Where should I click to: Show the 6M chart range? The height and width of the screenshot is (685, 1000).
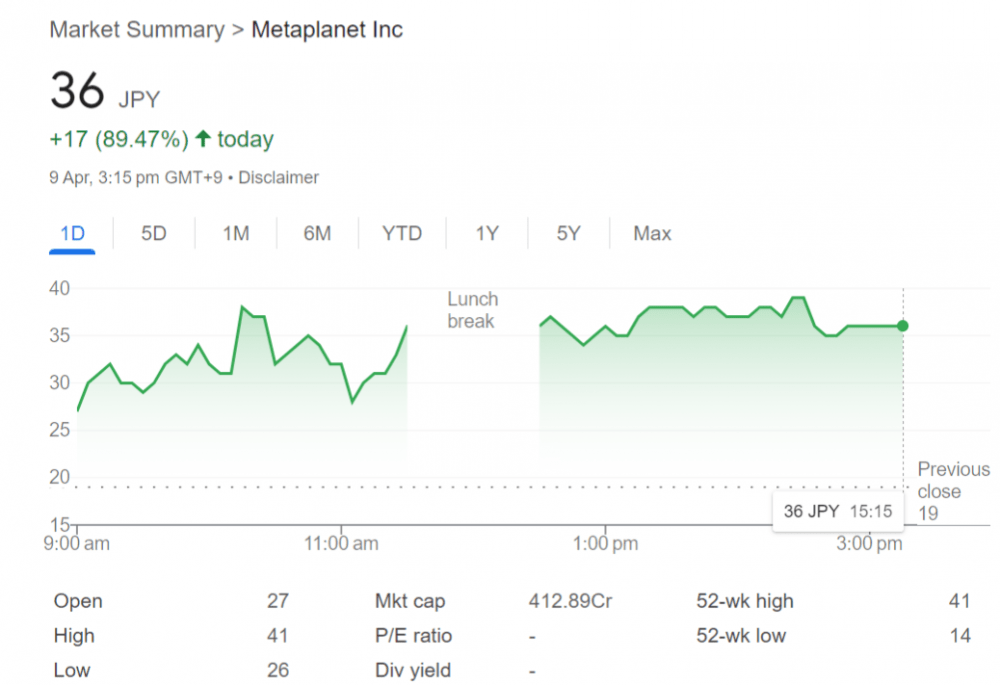(317, 233)
